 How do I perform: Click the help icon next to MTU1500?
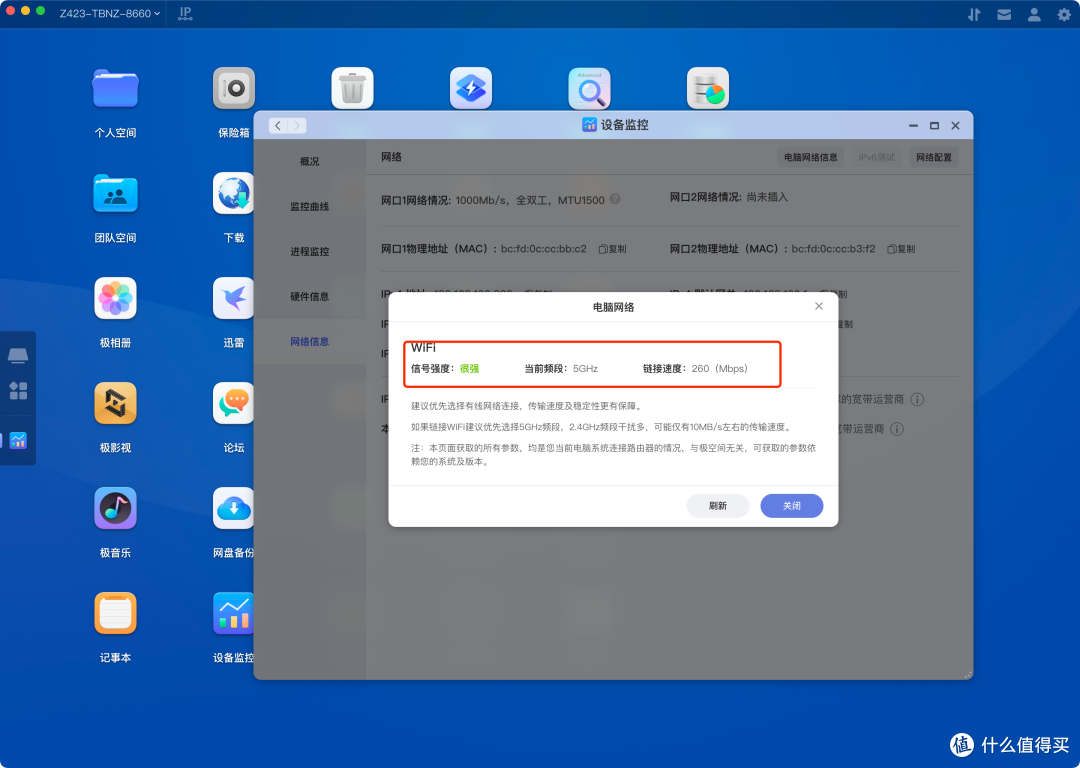[615, 199]
